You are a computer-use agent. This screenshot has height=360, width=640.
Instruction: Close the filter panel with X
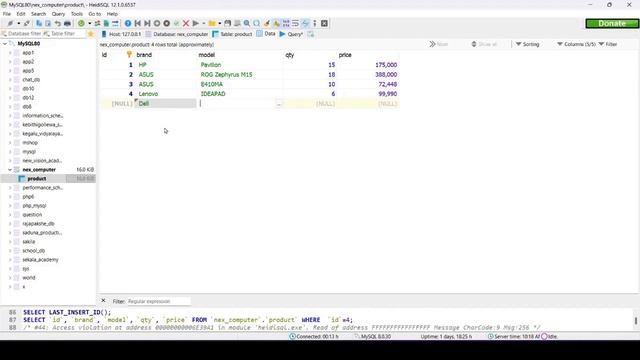click(x=103, y=300)
